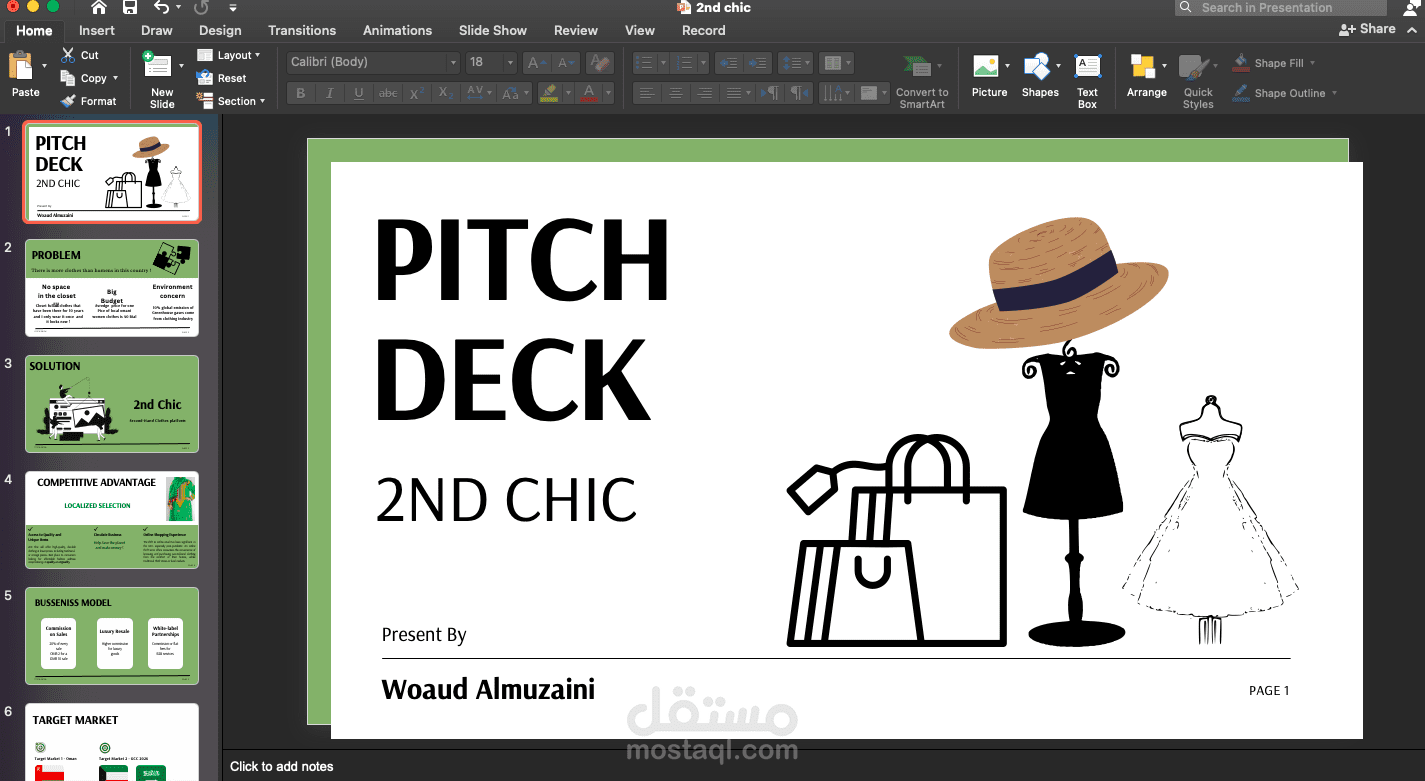This screenshot has height=781, width=1425.
Task: Select the SOLUTION slide thumbnail
Action: pos(112,404)
